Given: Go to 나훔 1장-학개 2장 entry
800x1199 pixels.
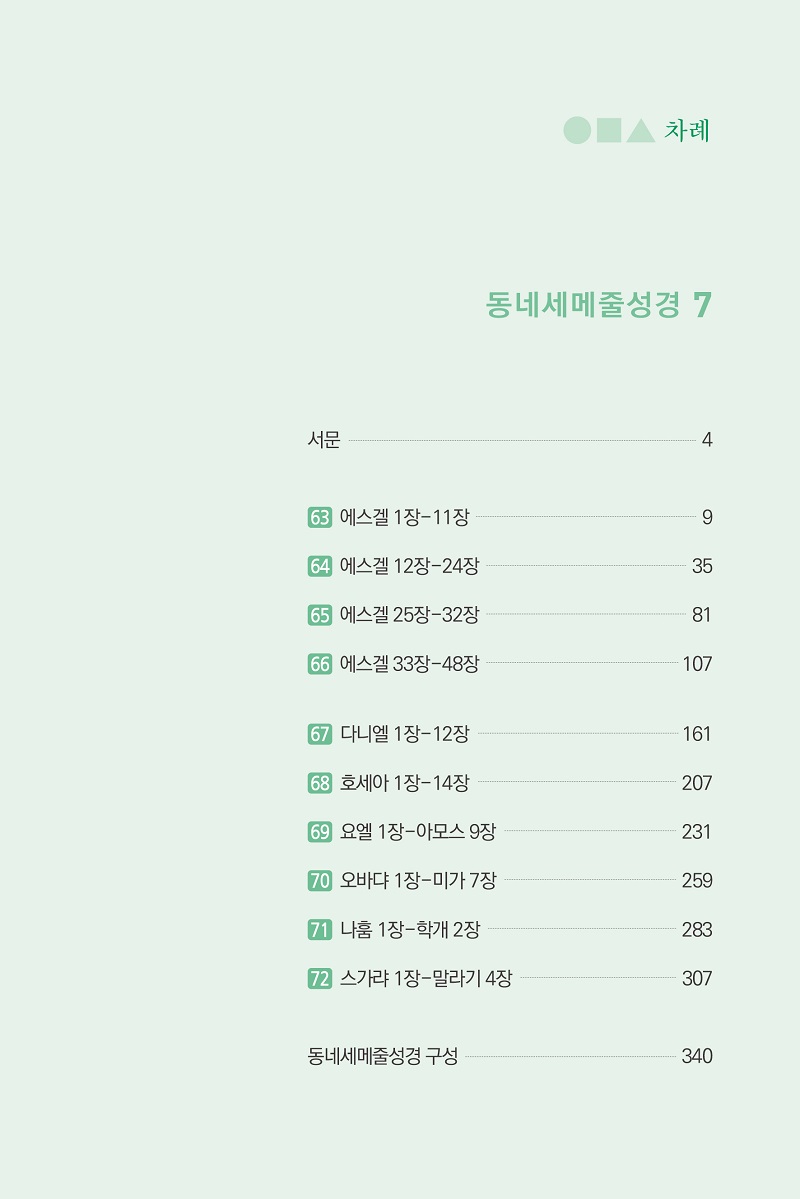Looking at the screenshot, I should point(509,930).
